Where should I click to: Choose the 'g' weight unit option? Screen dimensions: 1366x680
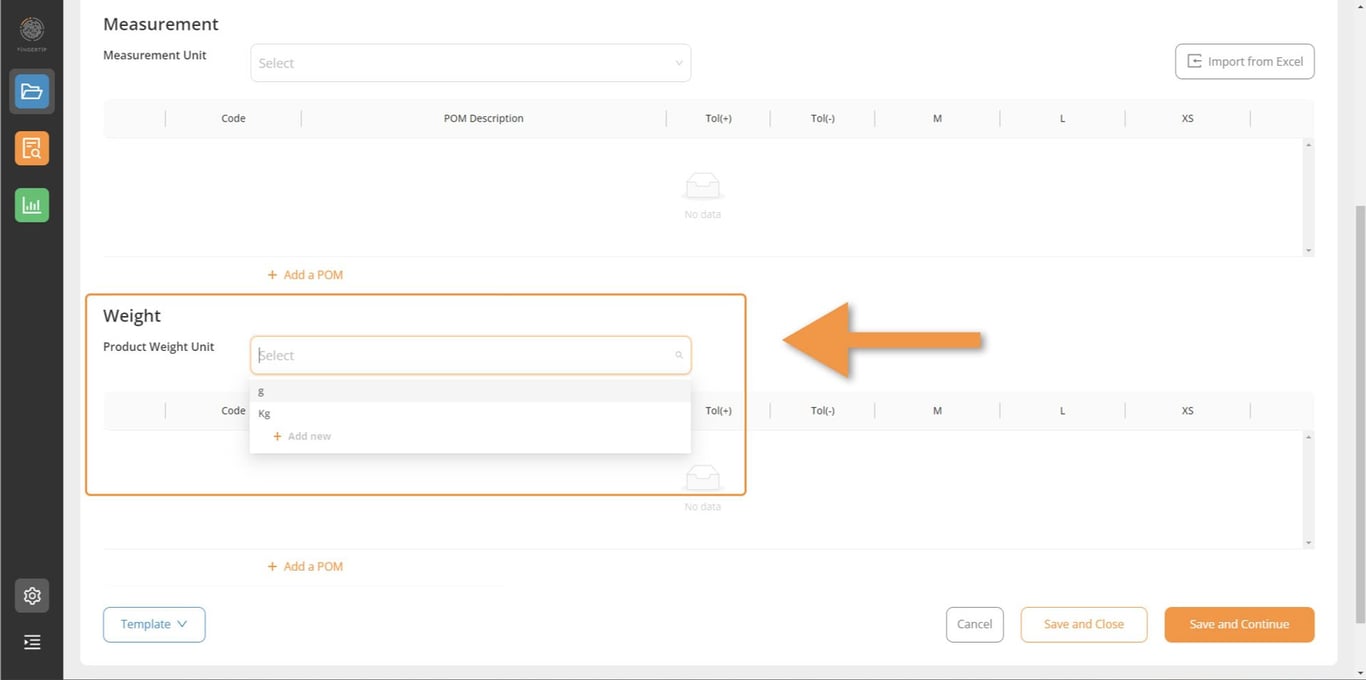(x=470, y=391)
